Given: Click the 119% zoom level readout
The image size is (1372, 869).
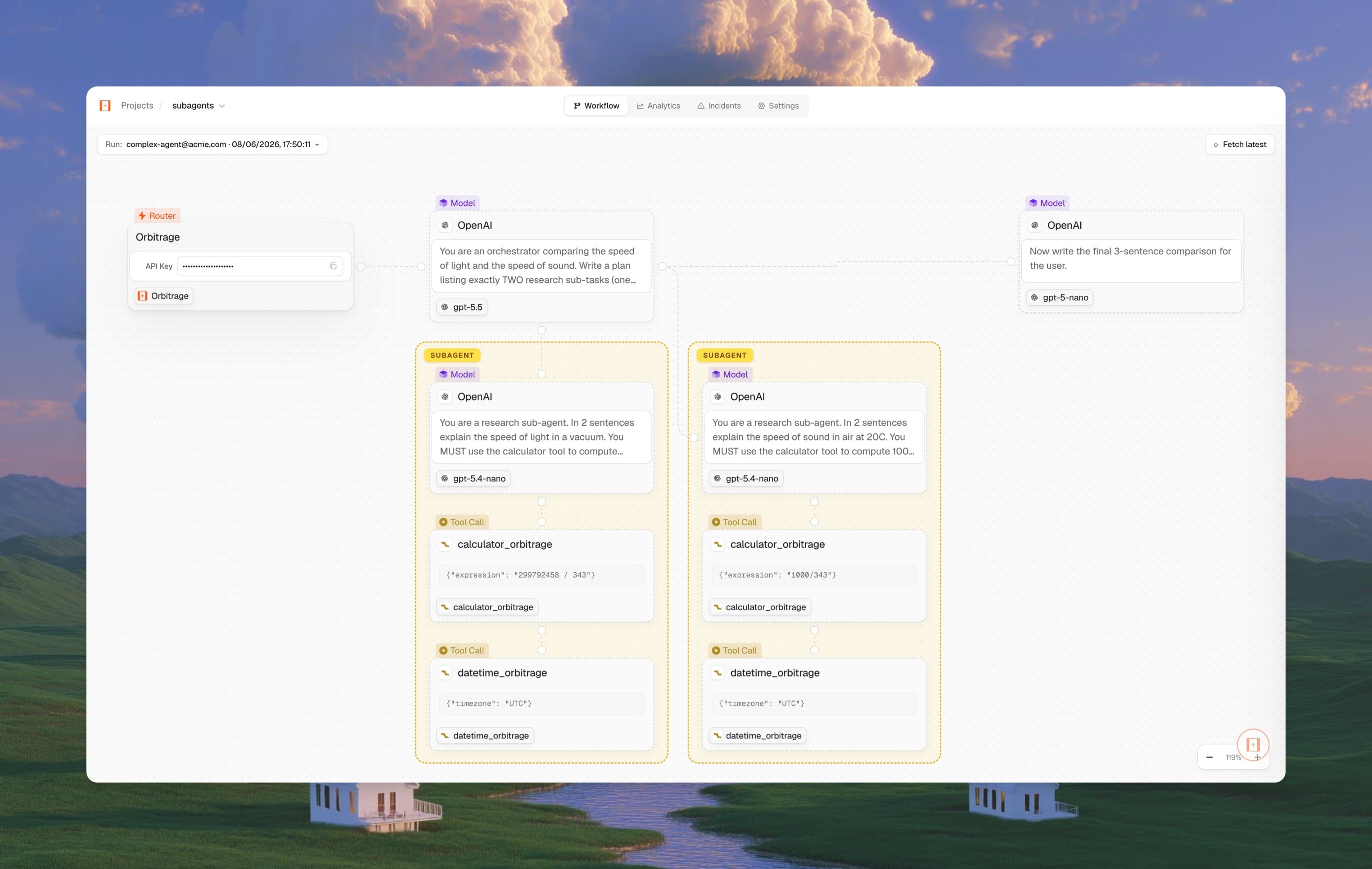Looking at the screenshot, I should click(1233, 757).
